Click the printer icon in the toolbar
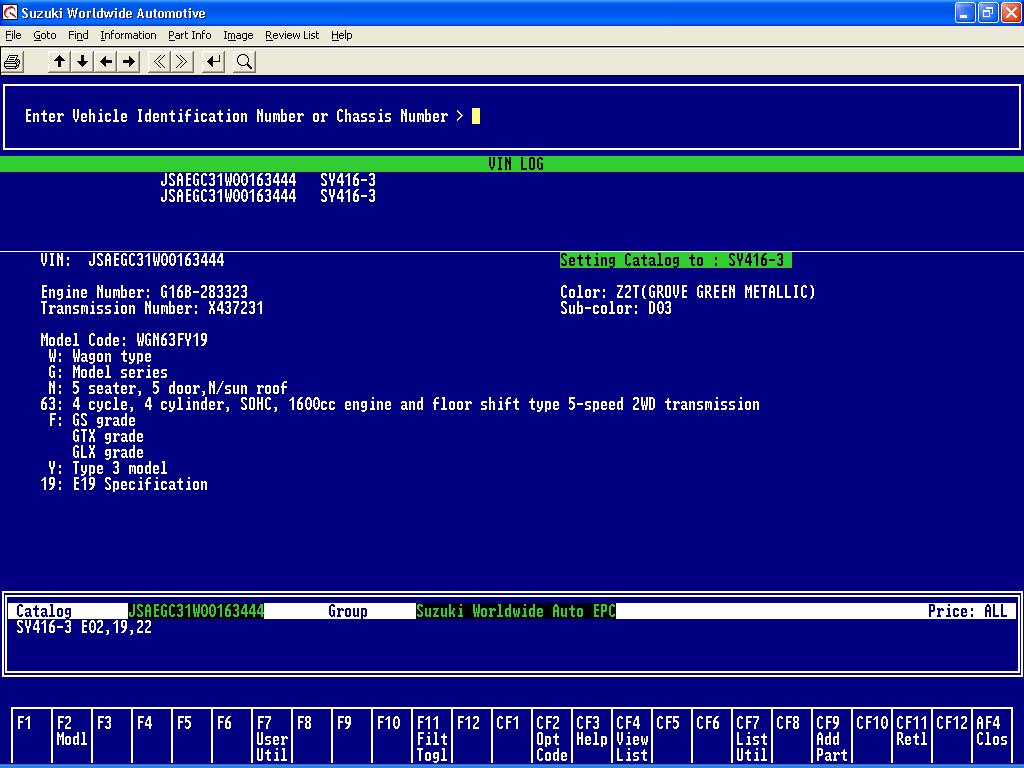This screenshot has width=1024, height=768. tap(12, 62)
